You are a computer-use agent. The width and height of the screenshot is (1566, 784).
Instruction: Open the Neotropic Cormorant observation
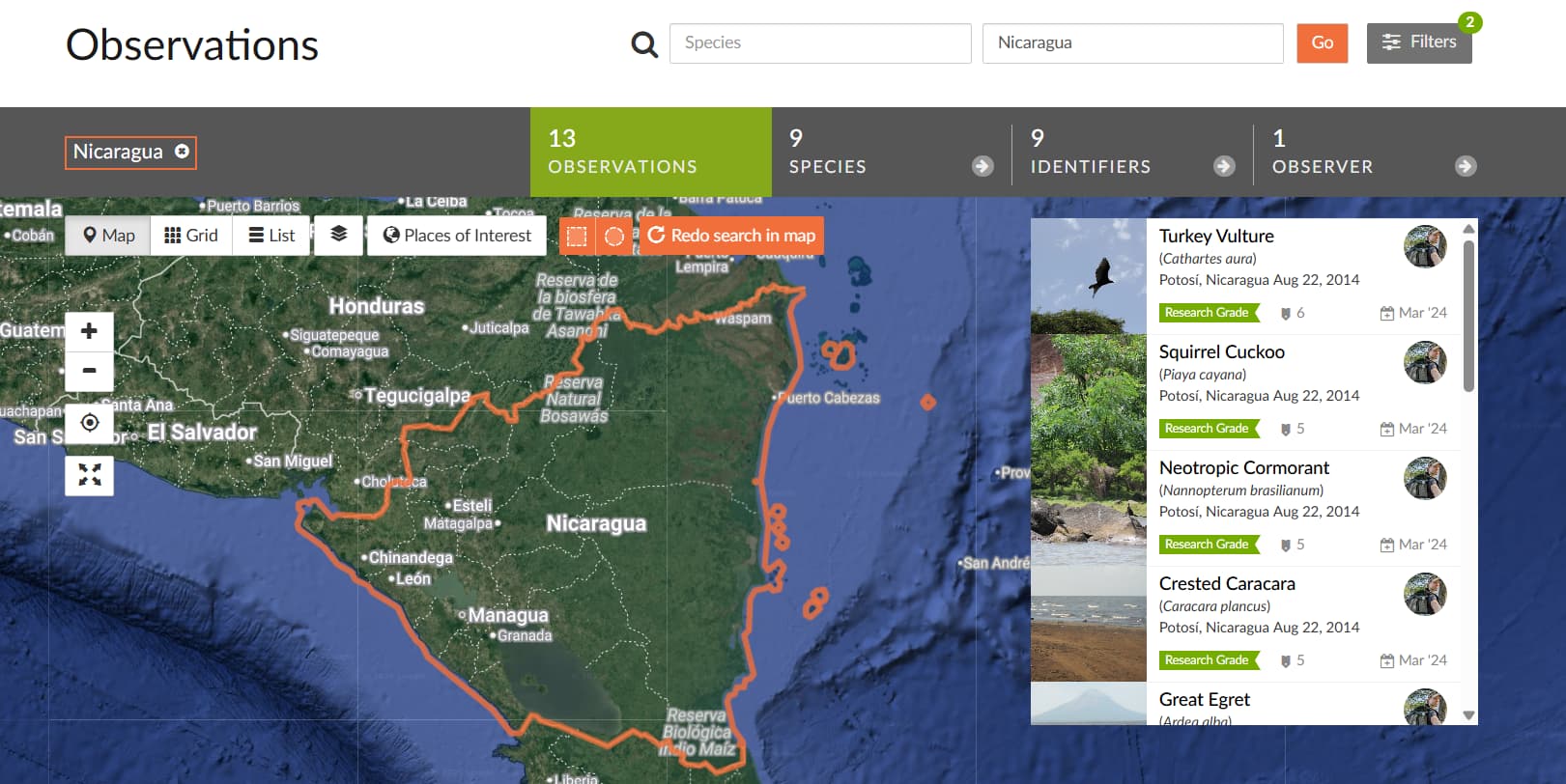1244,467
